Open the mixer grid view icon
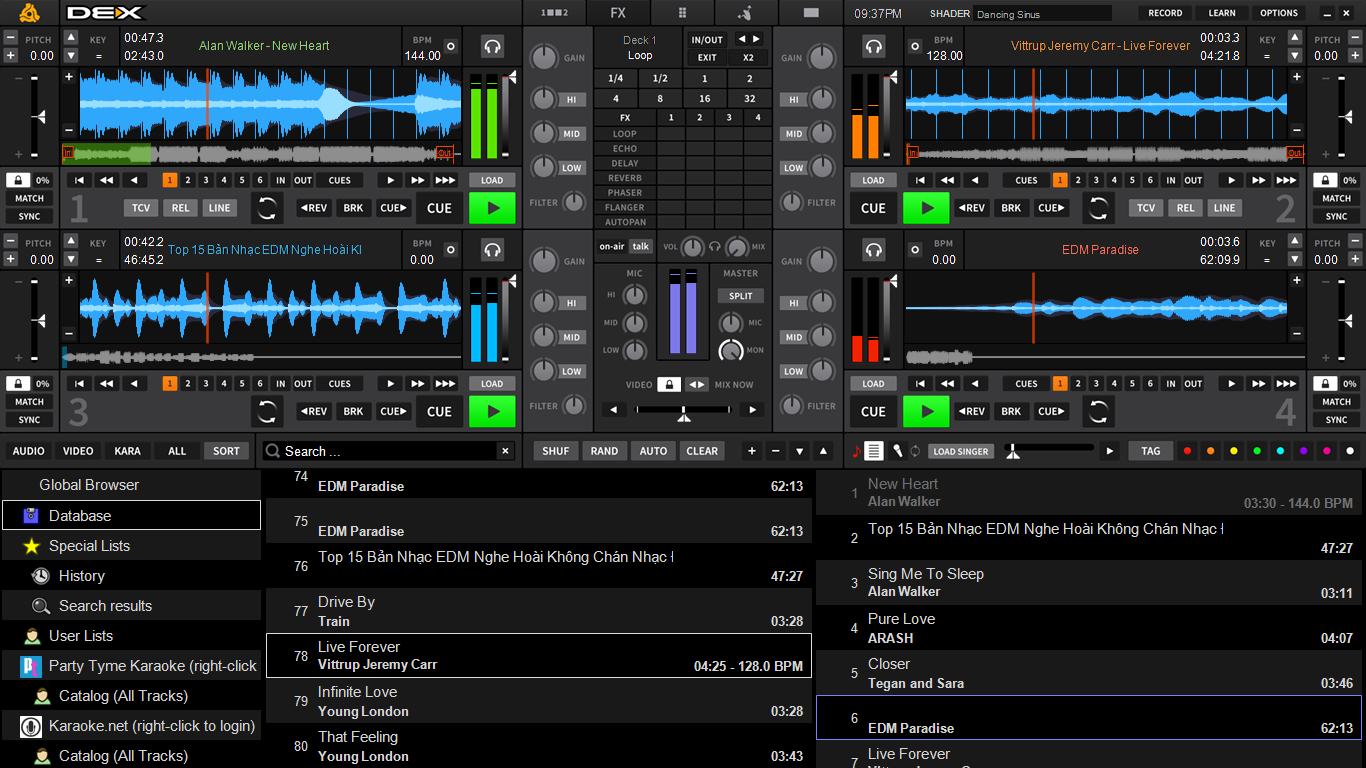The width and height of the screenshot is (1366, 768). click(x=682, y=13)
